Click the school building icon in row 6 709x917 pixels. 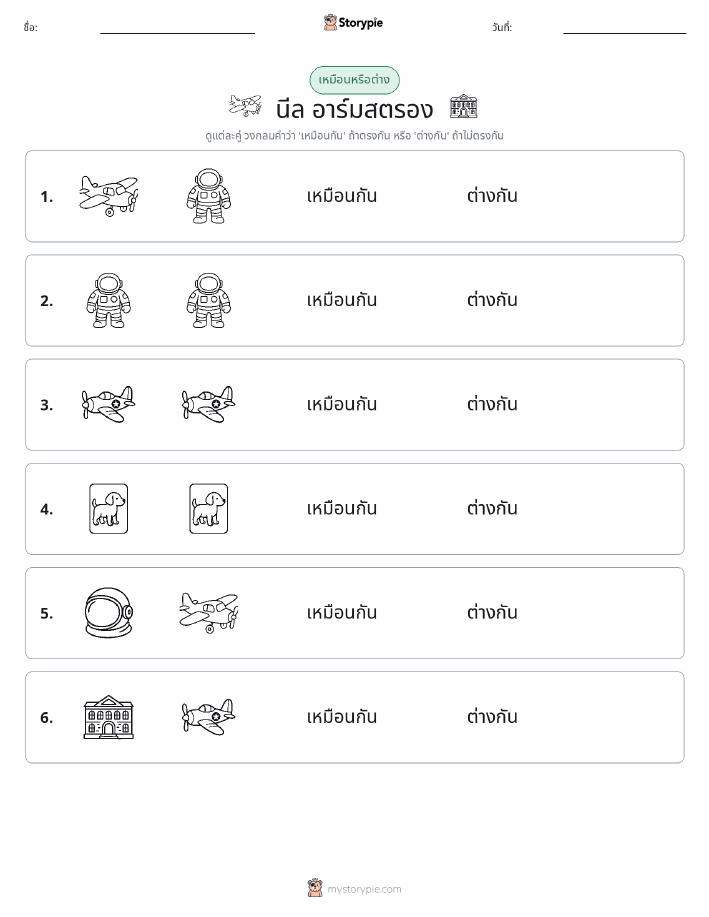109,717
